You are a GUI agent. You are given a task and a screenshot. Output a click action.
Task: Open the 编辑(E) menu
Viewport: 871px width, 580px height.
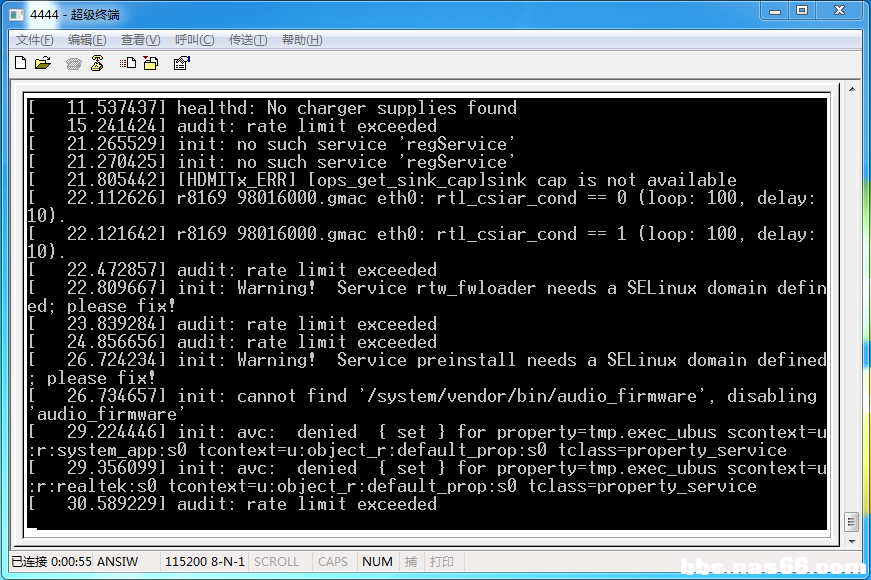tap(87, 40)
